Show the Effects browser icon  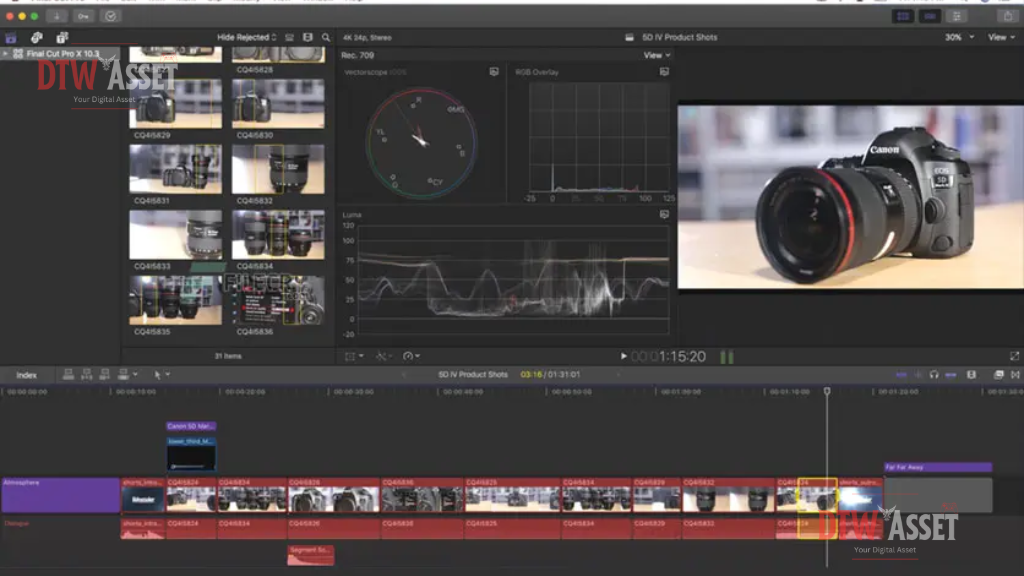click(x=999, y=375)
